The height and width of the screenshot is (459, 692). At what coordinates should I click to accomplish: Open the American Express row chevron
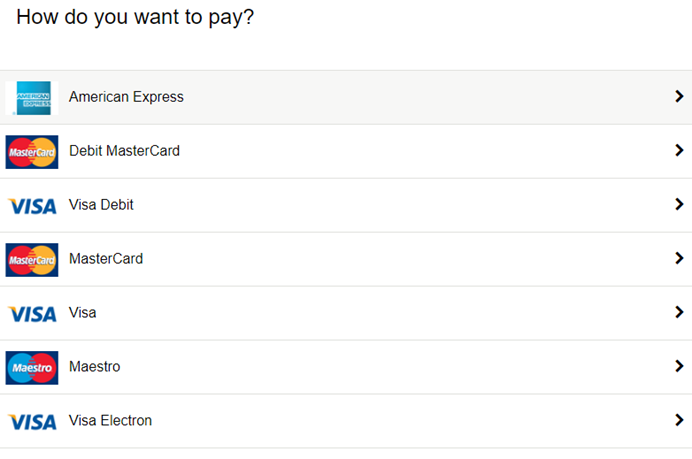(679, 96)
